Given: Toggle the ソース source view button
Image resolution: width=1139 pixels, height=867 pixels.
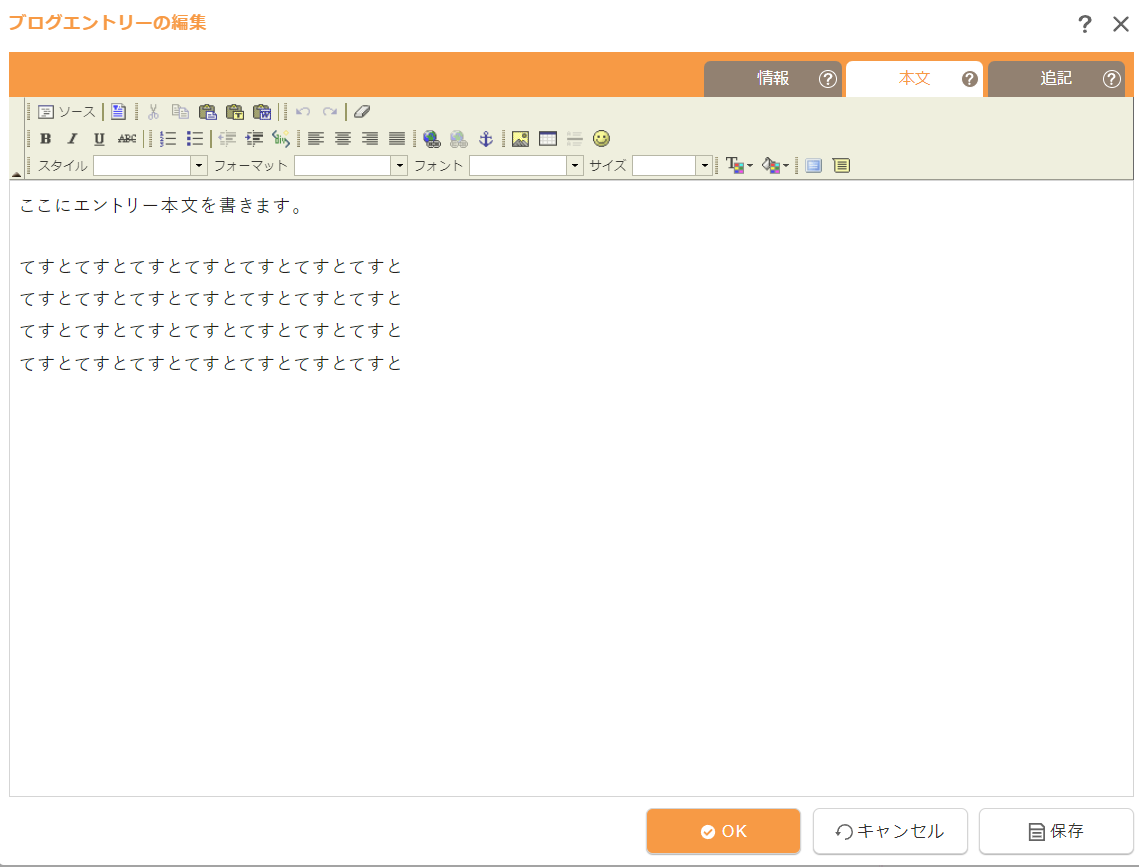Looking at the screenshot, I should (66, 112).
